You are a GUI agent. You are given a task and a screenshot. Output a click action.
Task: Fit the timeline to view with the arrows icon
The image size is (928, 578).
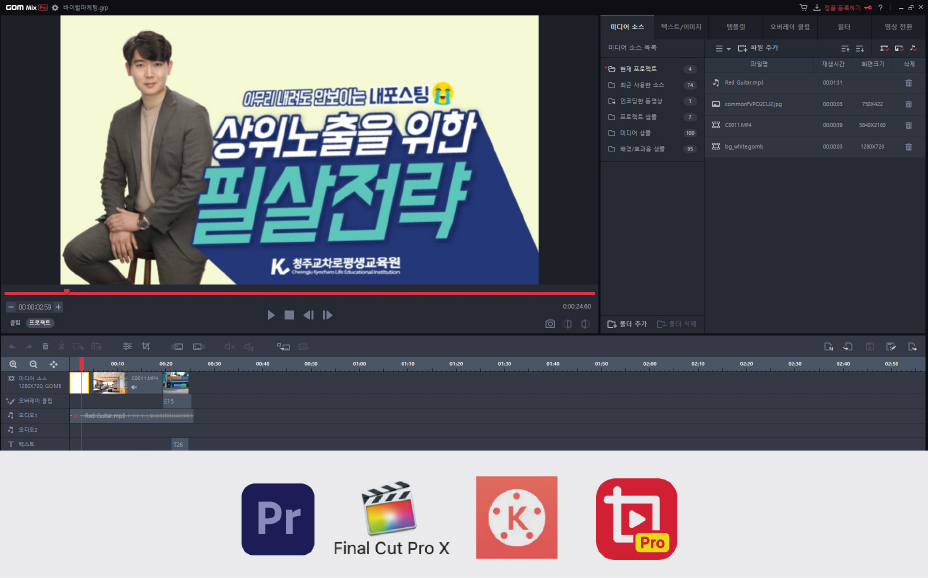tap(53, 364)
